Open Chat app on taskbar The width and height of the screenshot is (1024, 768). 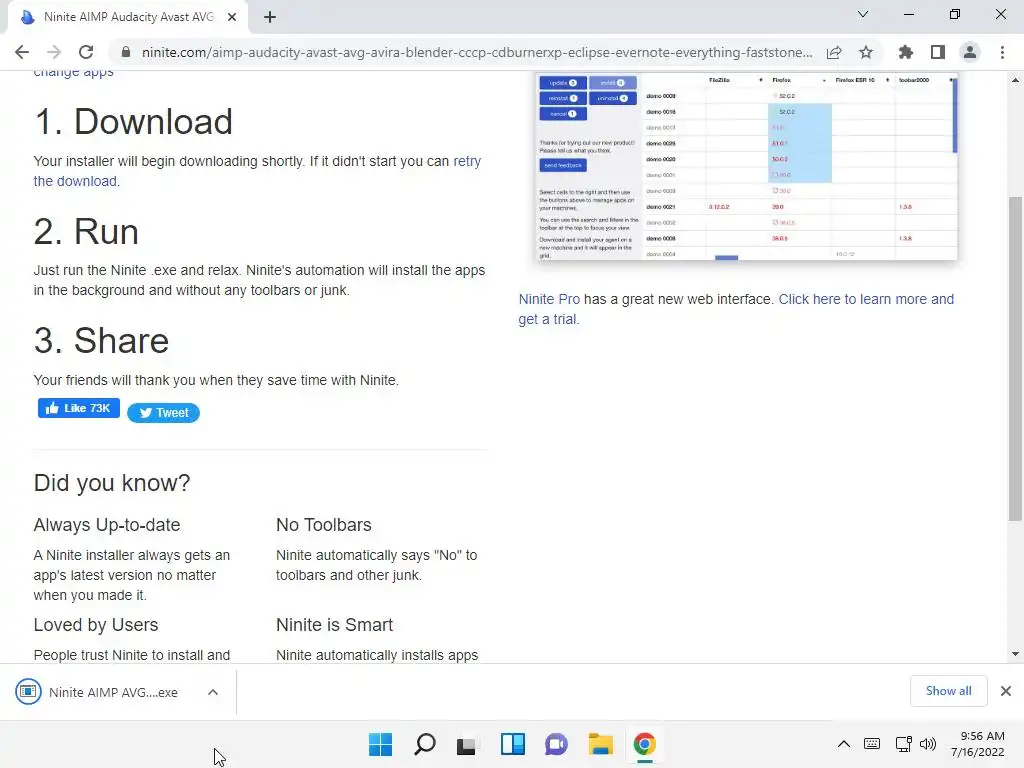pos(556,744)
